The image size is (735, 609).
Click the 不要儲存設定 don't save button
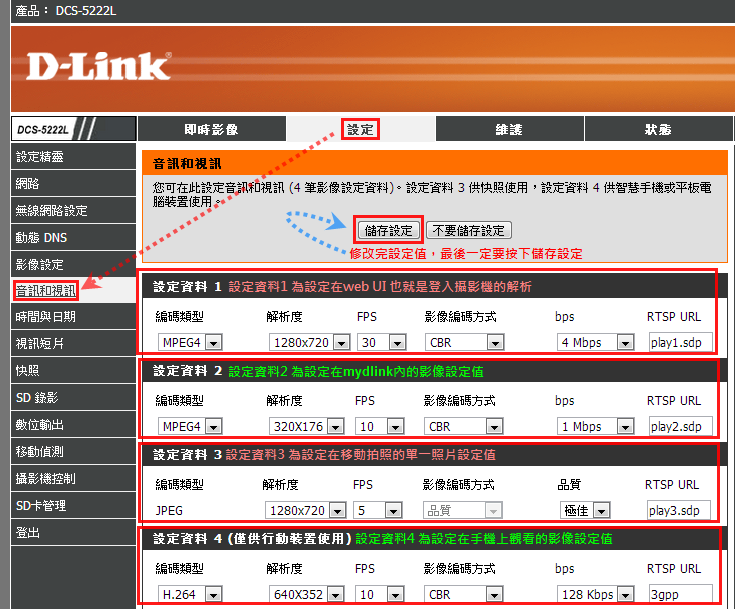[468, 231]
